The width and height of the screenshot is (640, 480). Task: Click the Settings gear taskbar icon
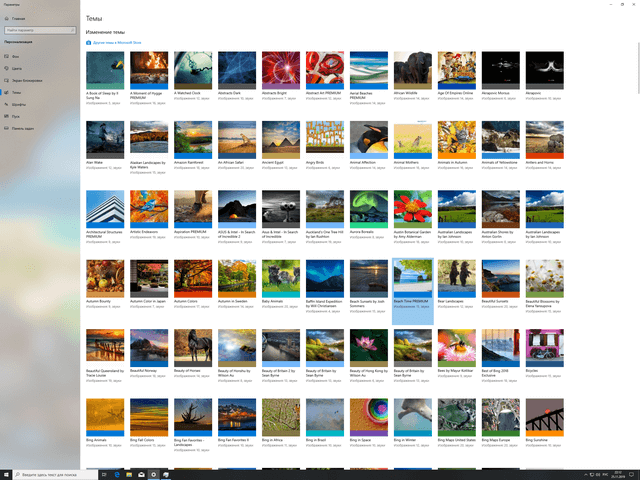[x=153, y=475]
